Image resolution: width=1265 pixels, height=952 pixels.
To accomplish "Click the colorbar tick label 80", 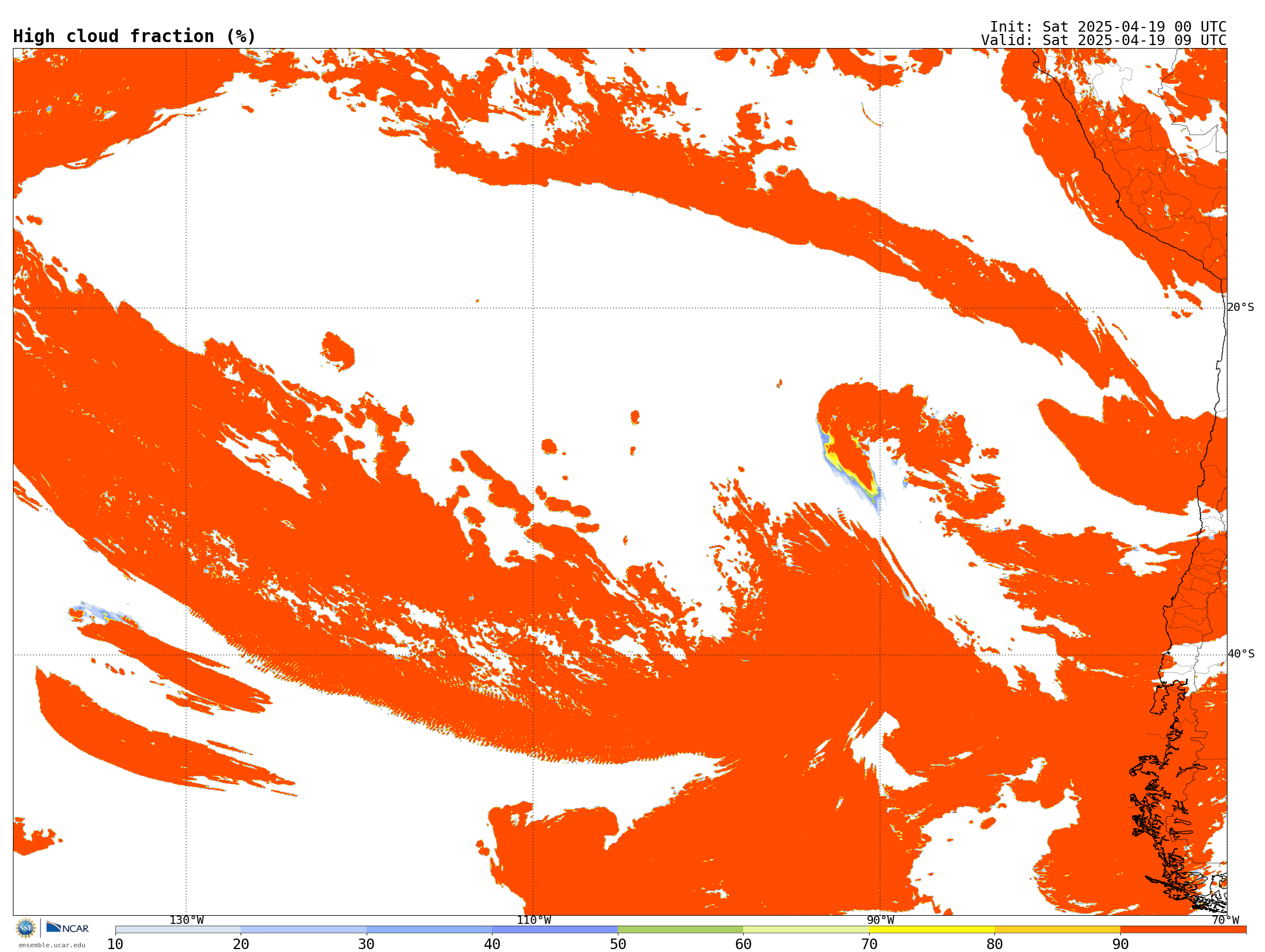I will pyautogui.click(x=994, y=944).
